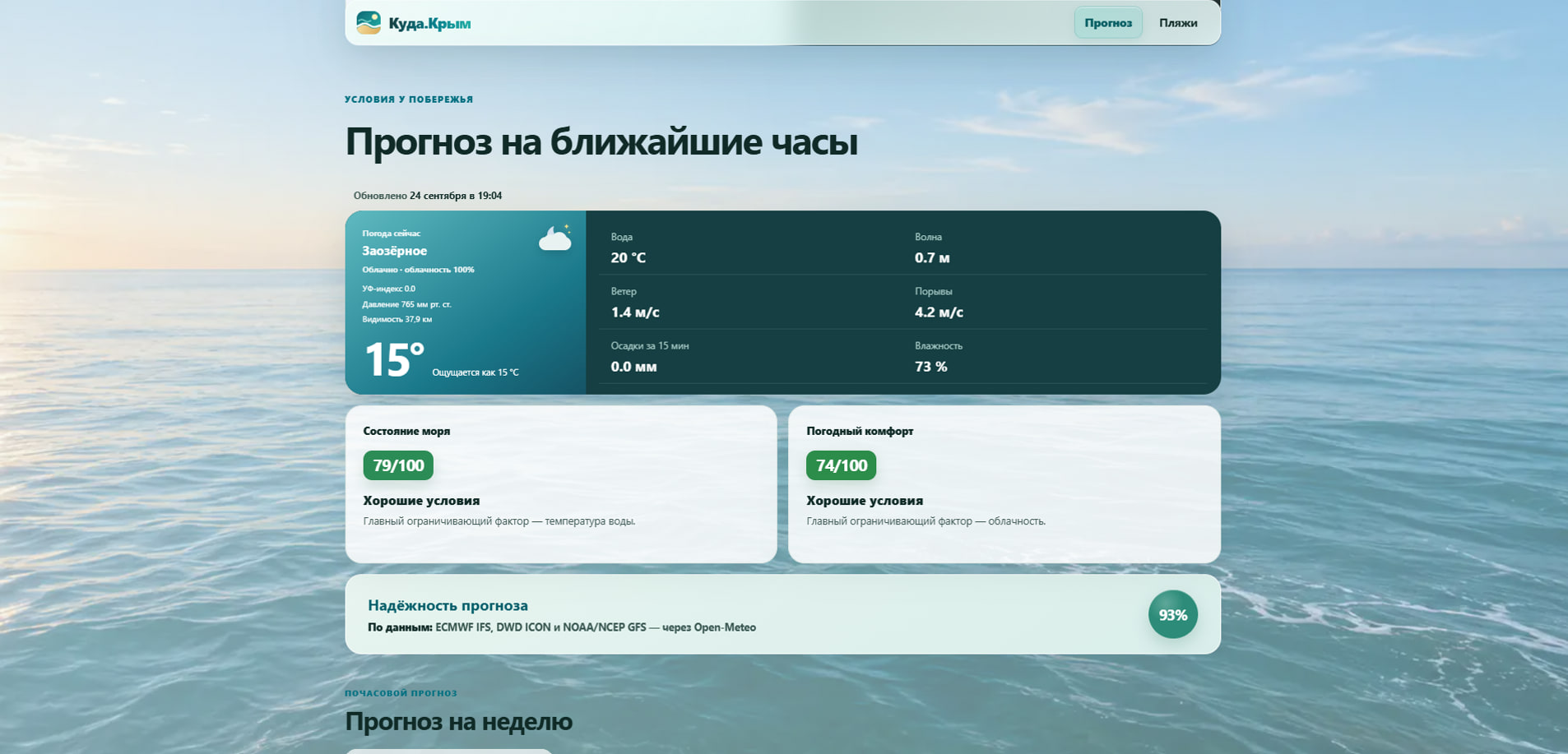
Task: Click the gusts value 4.2 м/с
Action: click(x=939, y=312)
